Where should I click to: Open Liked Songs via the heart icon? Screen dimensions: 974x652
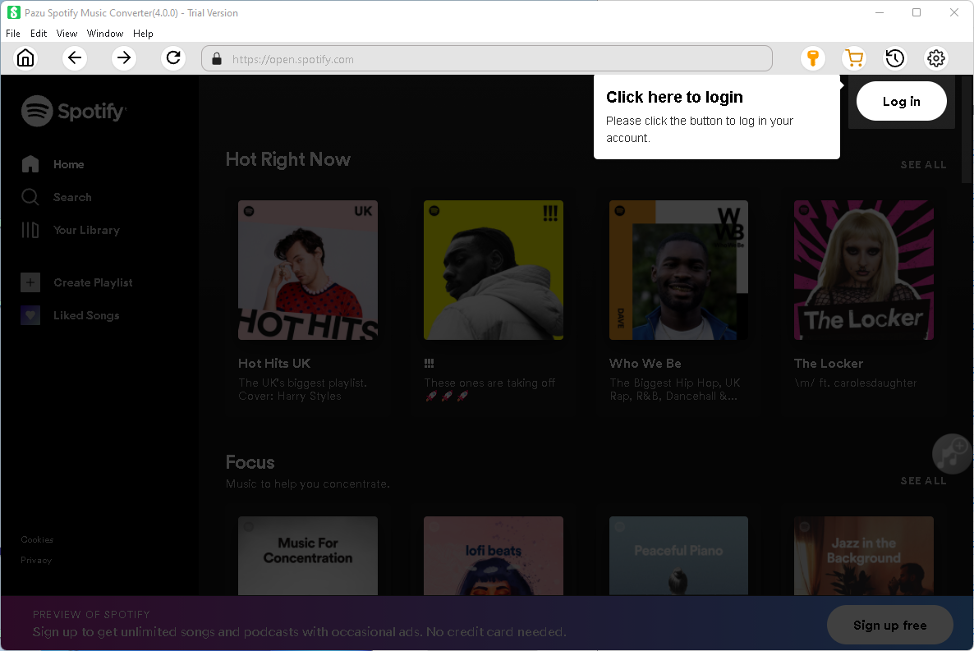pos(31,315)
